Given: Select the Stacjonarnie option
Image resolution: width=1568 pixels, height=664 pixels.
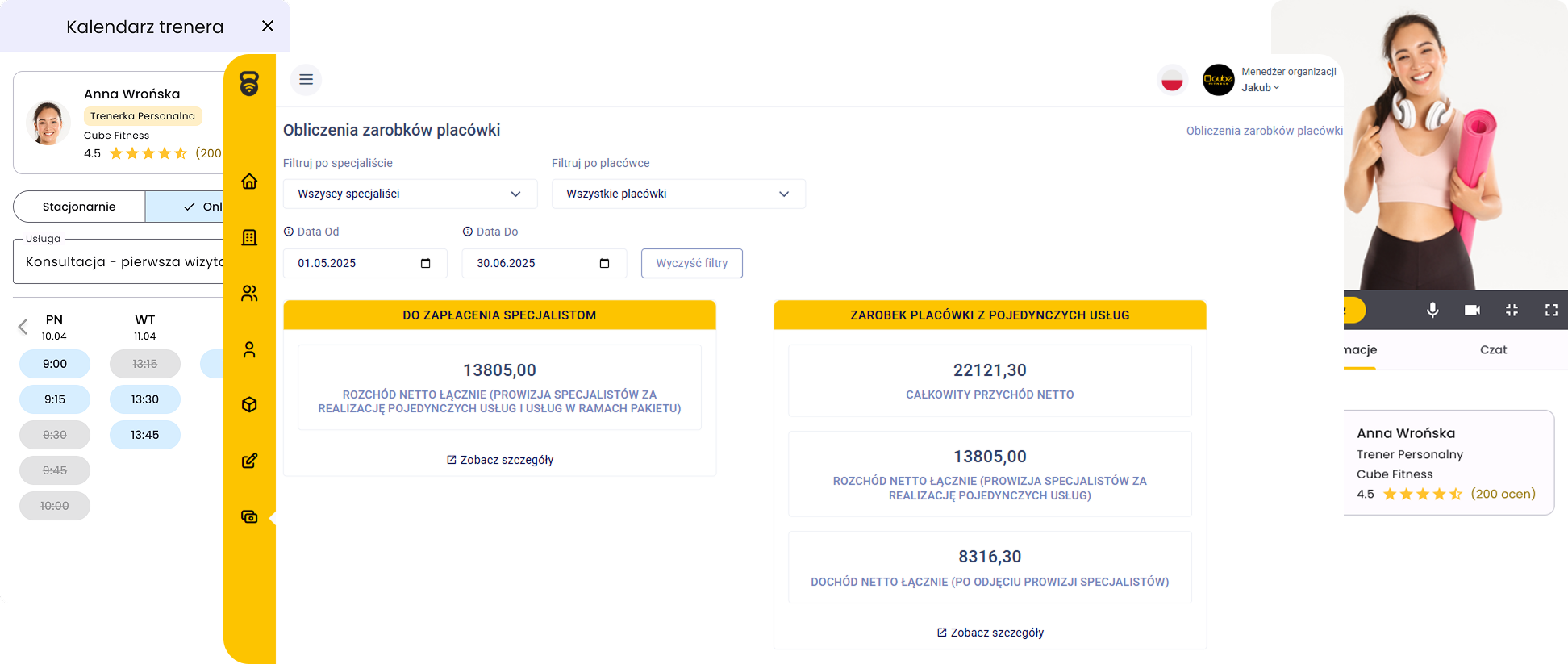Looking at the screenshot, I should 79,207.
